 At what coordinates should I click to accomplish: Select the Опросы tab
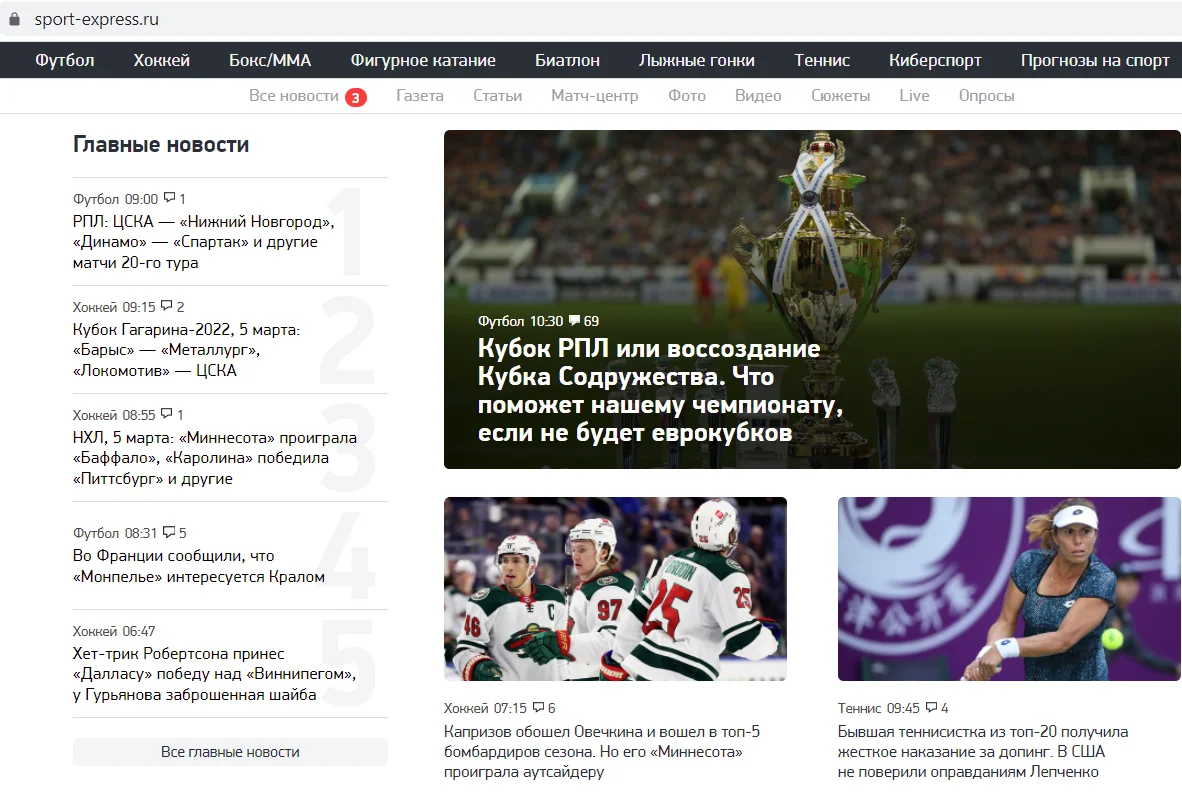(986, 96)
